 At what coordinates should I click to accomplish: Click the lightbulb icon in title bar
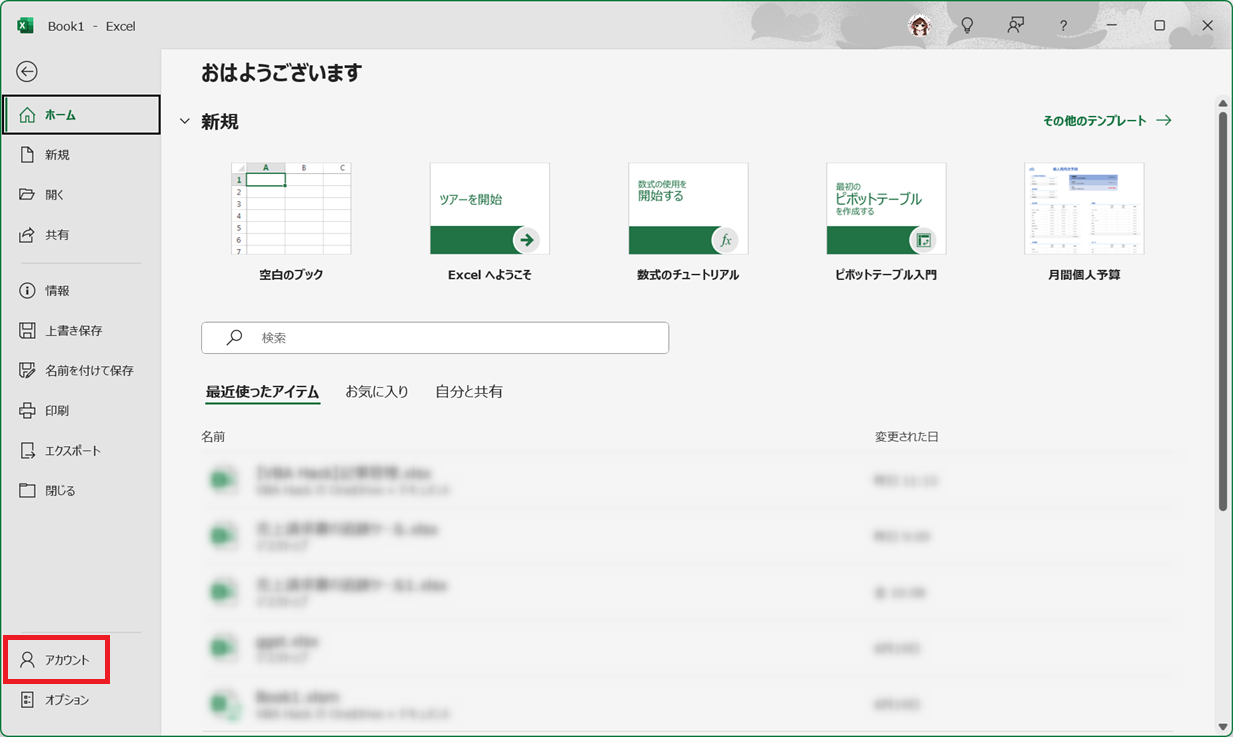(967, 25)
